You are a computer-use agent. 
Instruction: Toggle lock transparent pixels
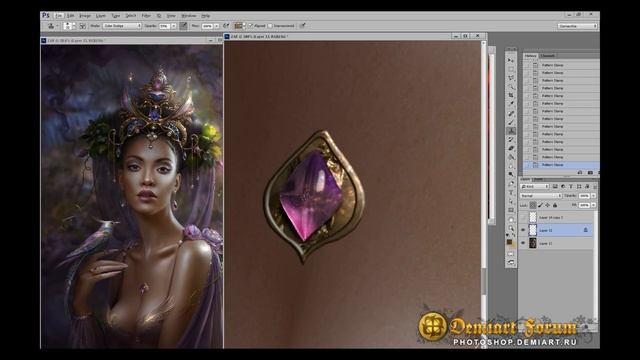pyautogui.click(x=533, y=205)
